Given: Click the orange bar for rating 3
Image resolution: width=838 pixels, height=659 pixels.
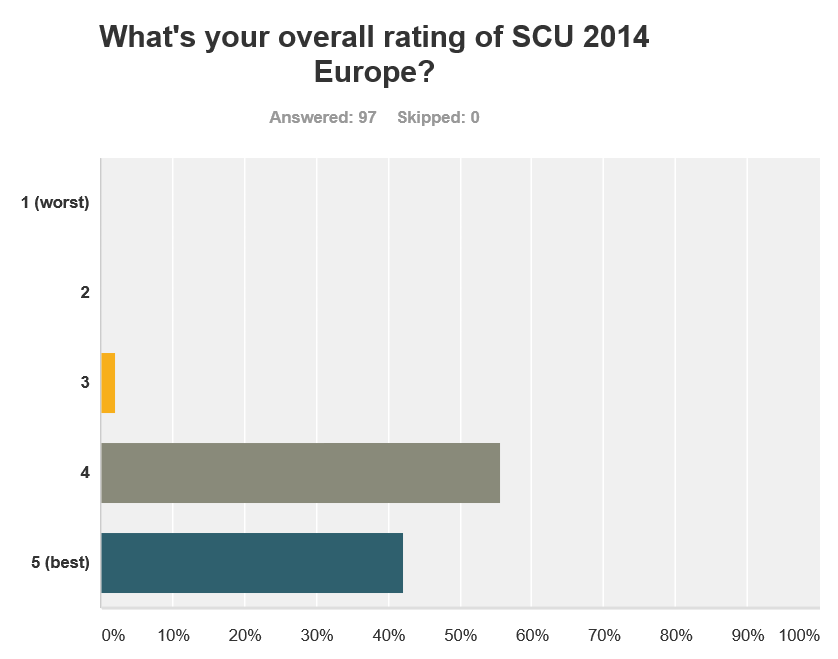Looking at the screenshot, I should 108,383.
